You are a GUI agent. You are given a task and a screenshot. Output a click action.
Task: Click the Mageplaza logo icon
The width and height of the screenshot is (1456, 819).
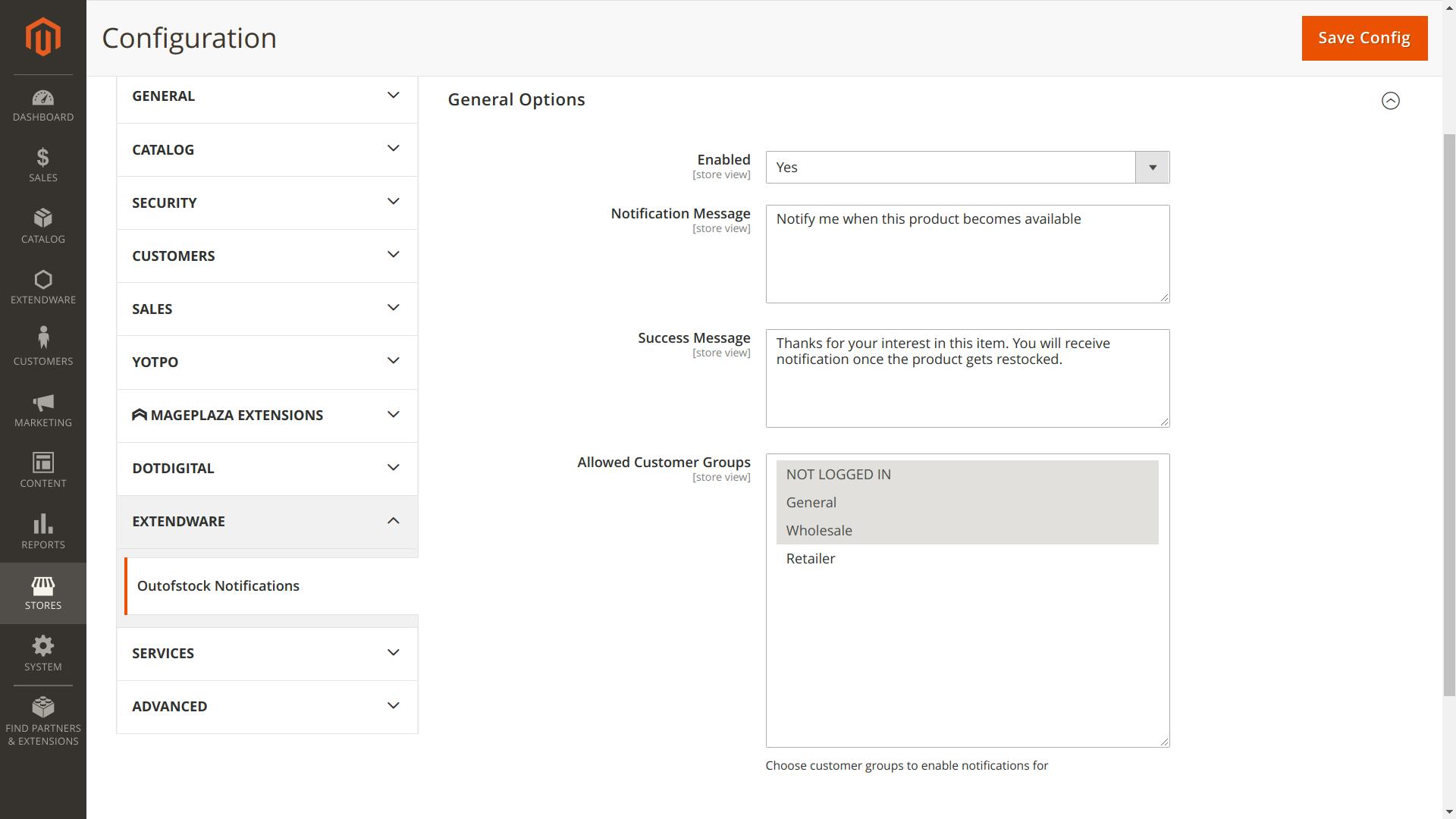tap(140, 415)
